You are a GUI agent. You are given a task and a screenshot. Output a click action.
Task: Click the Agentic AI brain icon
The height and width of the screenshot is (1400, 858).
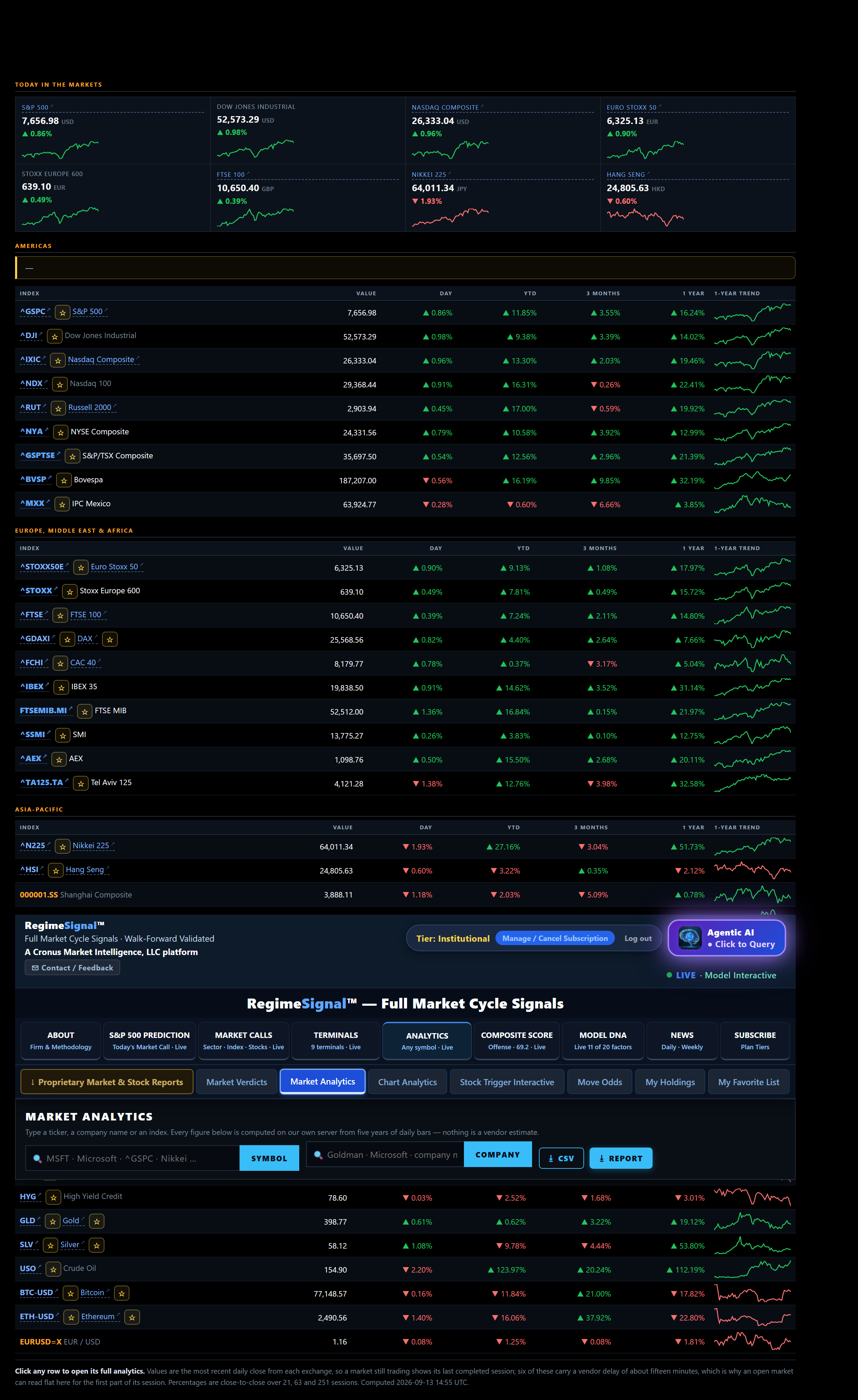tap(689, 938)
